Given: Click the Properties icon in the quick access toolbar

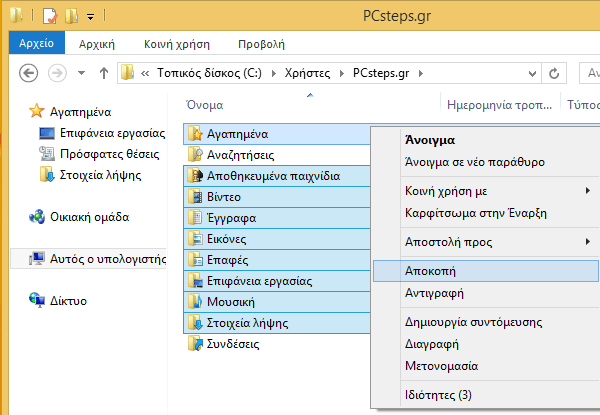Looking at the screenshot, I should point(50,16).
